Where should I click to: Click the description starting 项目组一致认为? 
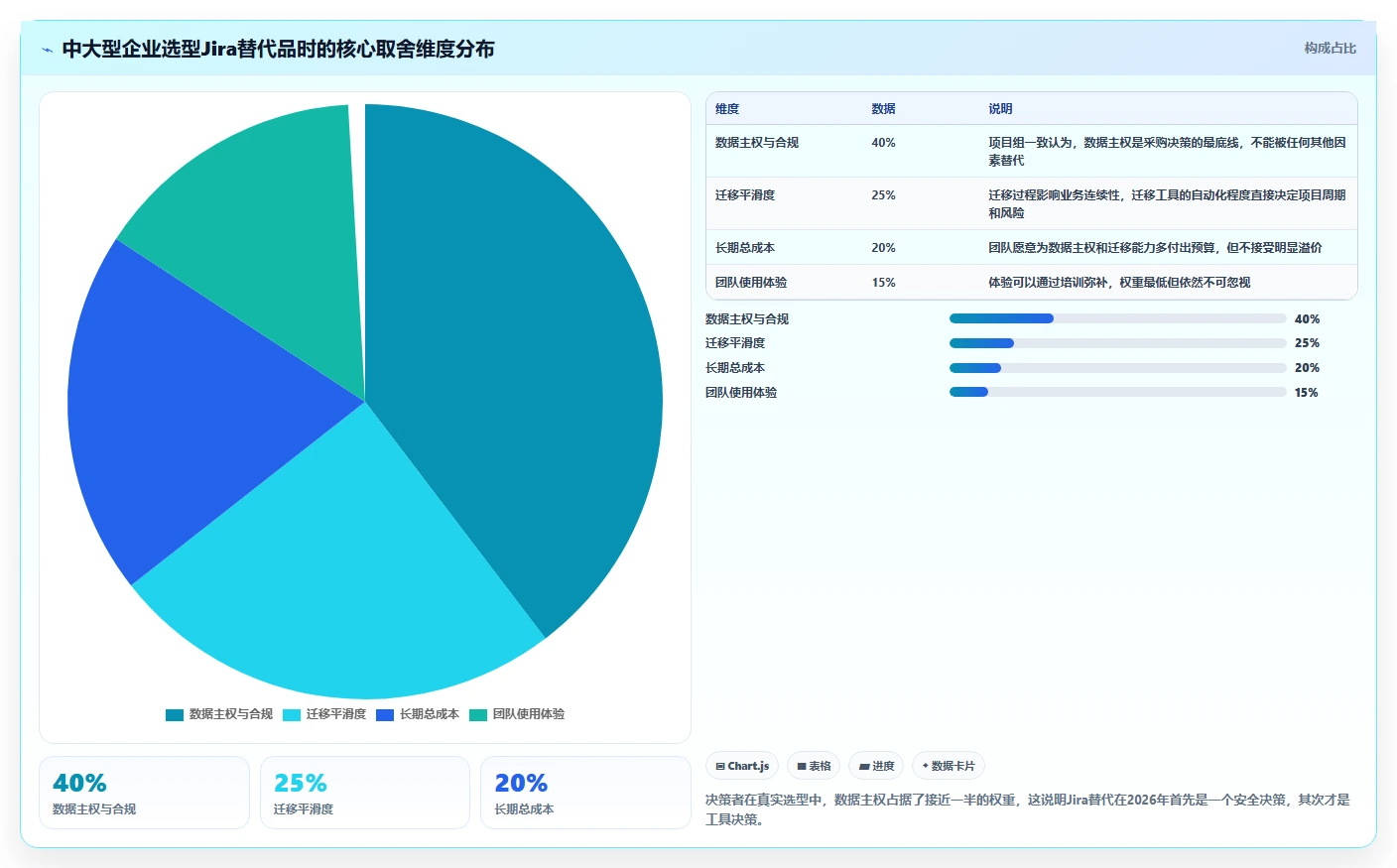(1168, 152)
